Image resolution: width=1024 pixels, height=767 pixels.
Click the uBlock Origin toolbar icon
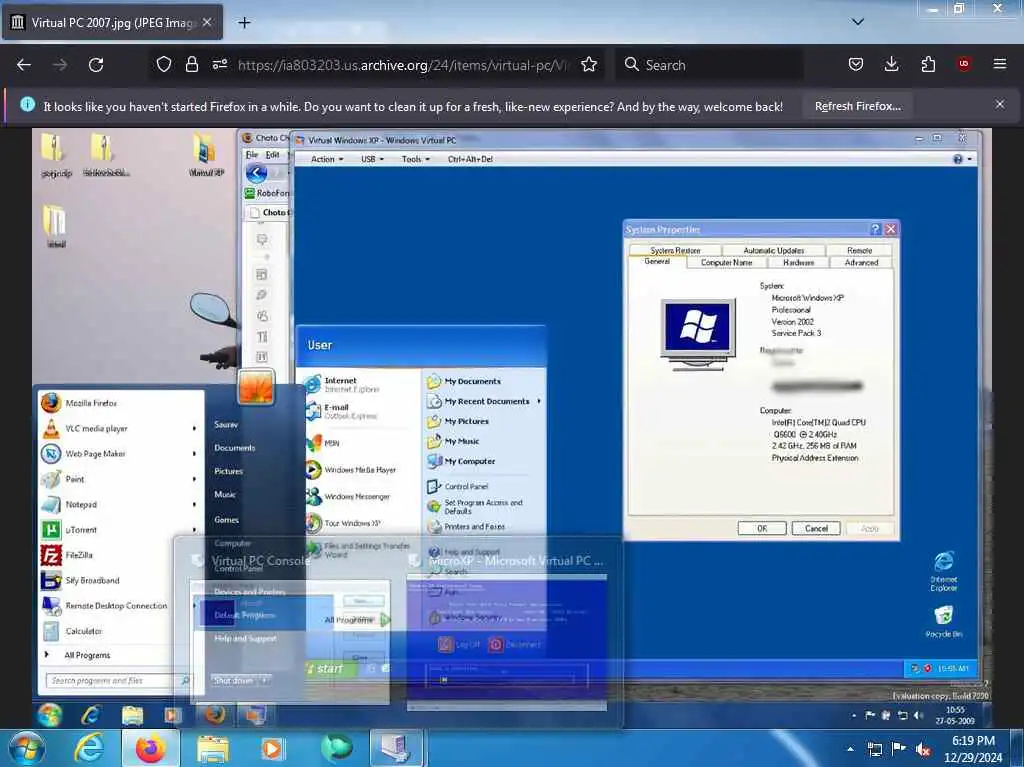[964, 64]
